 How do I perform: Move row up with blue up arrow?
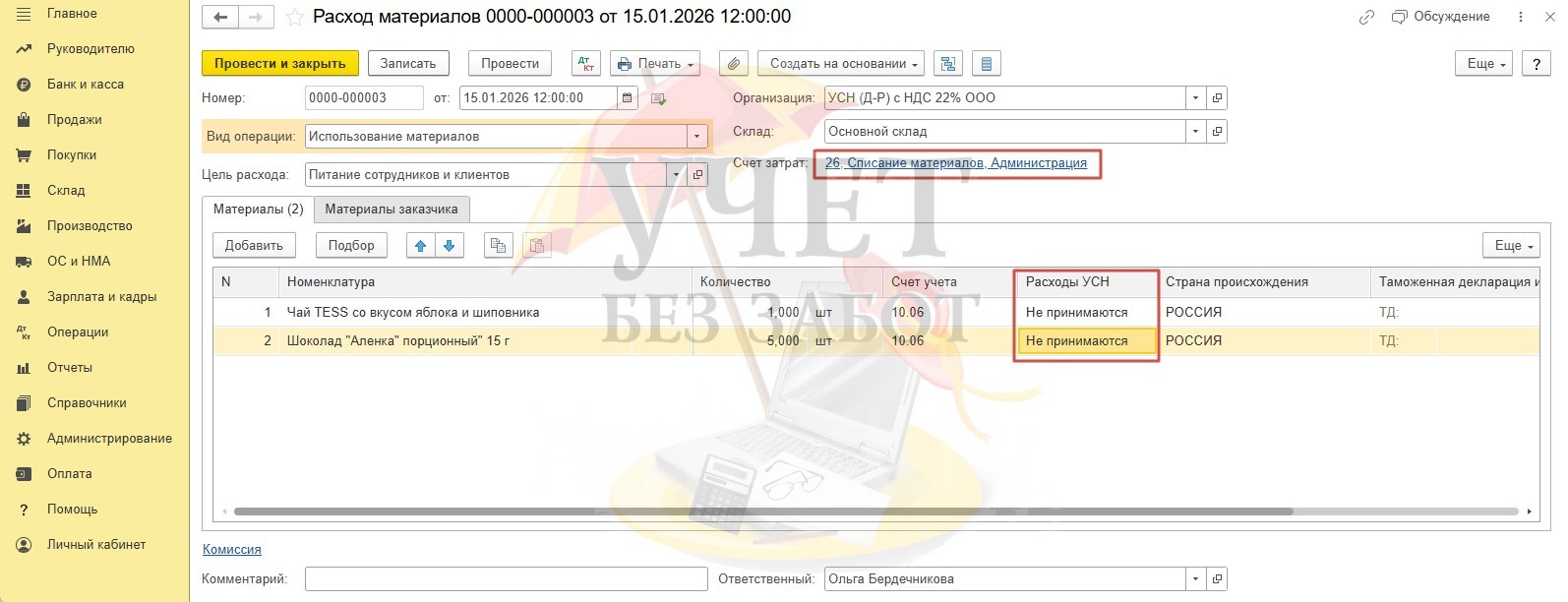click(421, 246)
